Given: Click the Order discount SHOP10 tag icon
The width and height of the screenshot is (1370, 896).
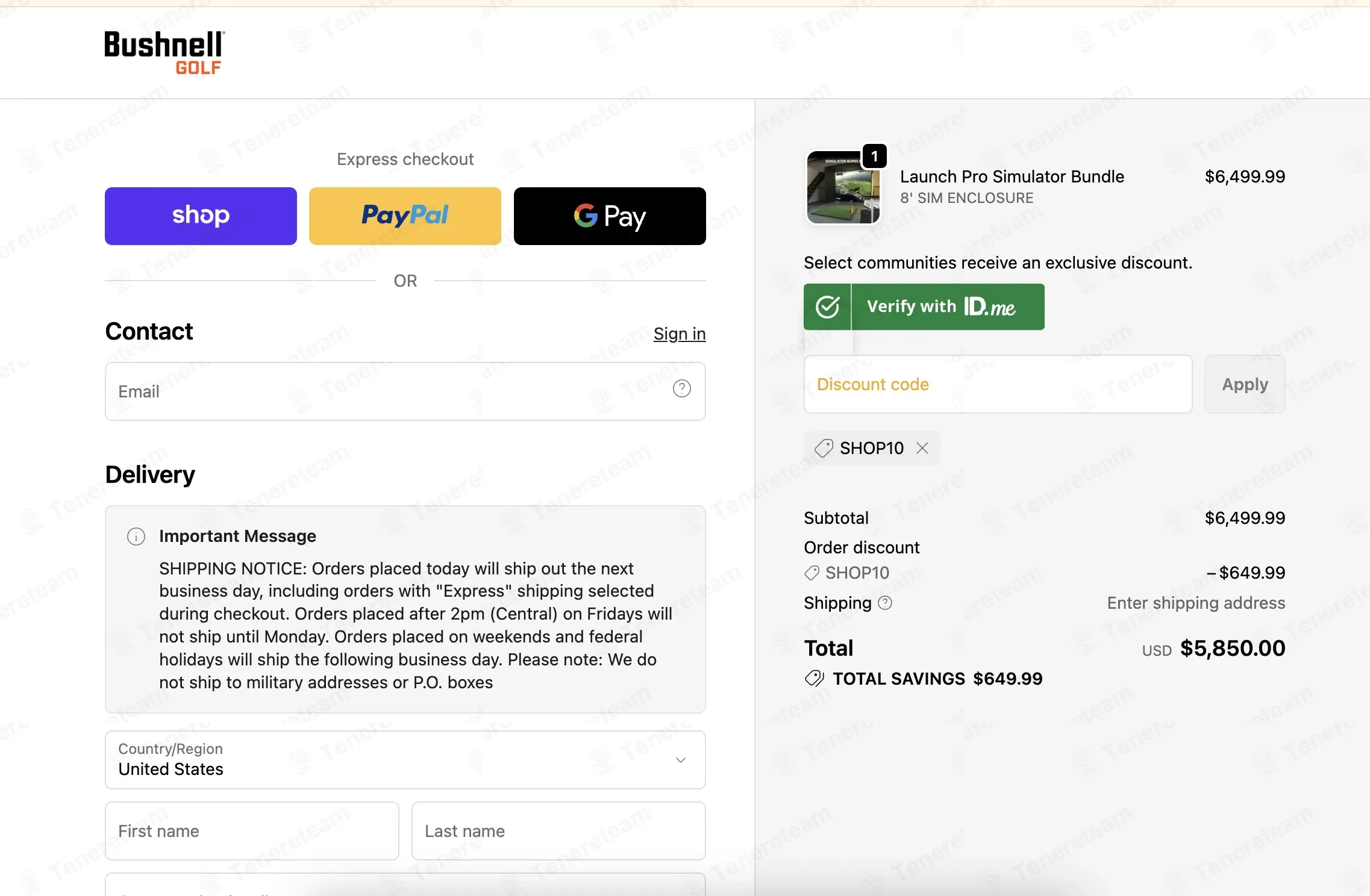Looking at the screenshot, I should pyautogui.click(x=812, y=573).
